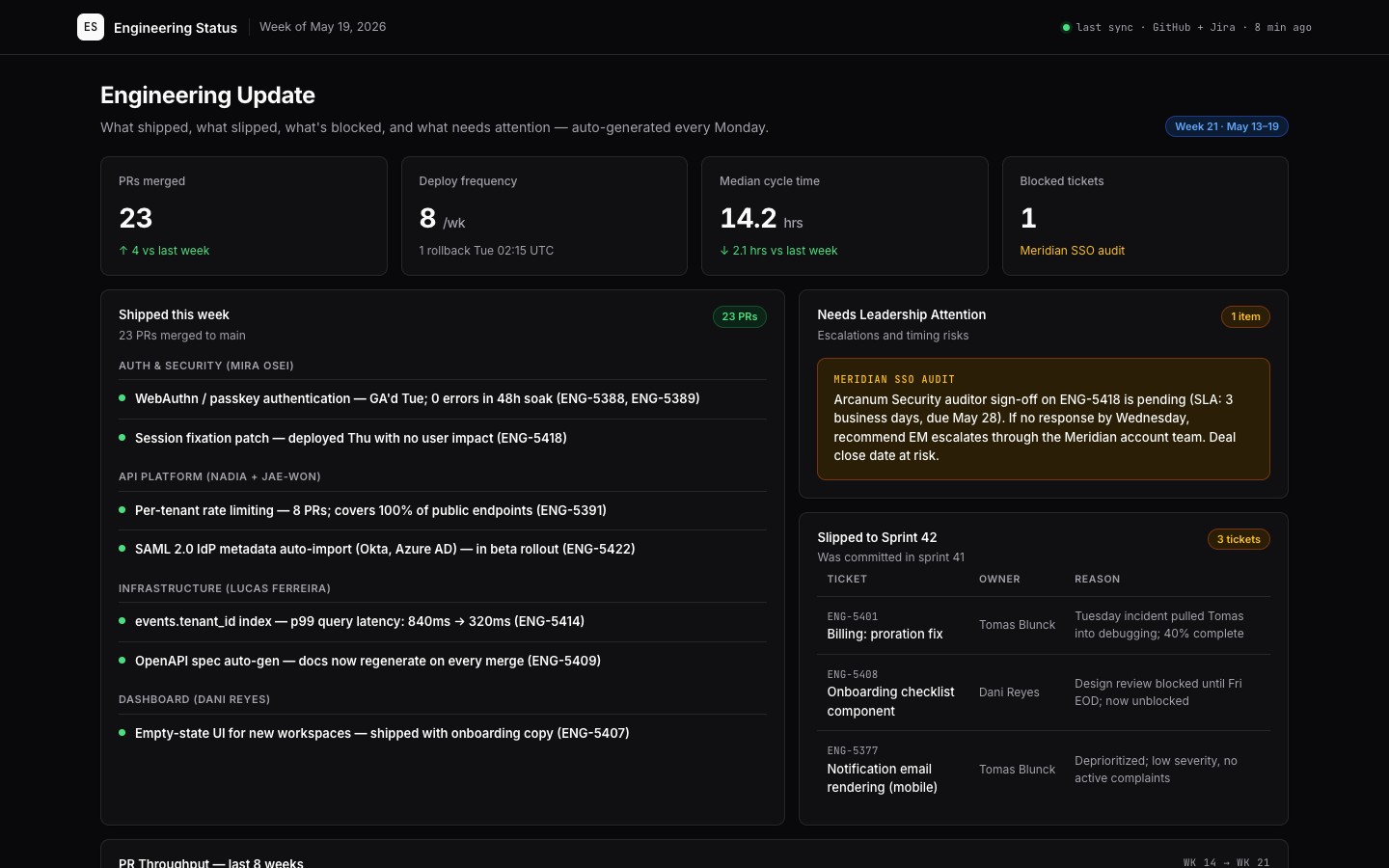Viewport: 1389px width, 868px height.
Task: Click the green sync status dot
Action: pyautogui.click(x=1066, y=27)
